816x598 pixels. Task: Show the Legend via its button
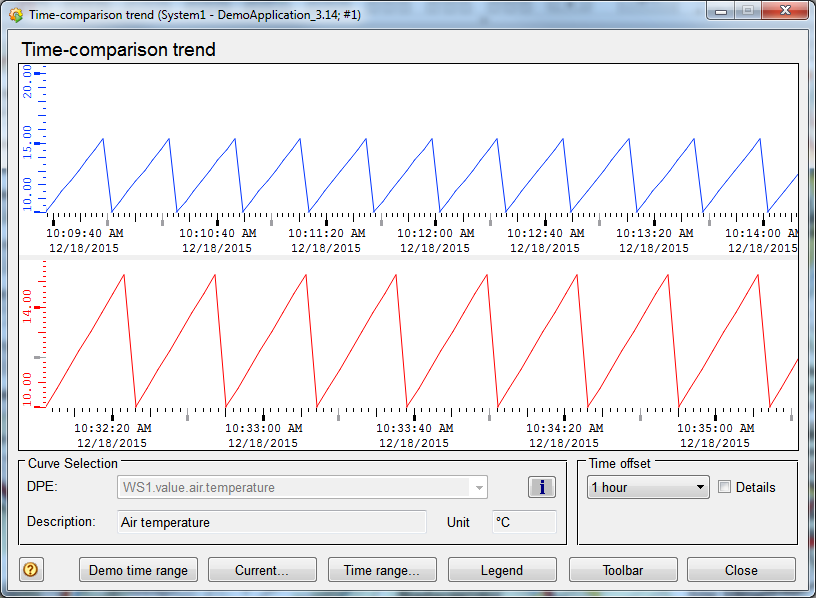tap(501, 570)
